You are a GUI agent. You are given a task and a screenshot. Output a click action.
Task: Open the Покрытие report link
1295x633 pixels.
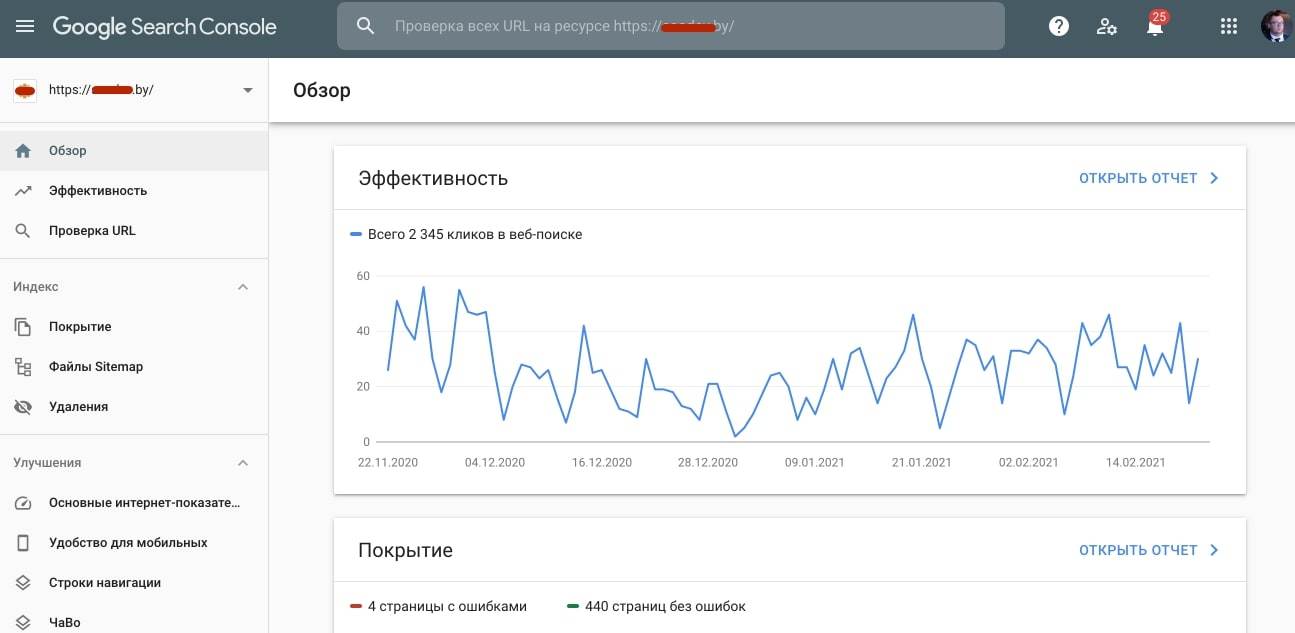1148,550
